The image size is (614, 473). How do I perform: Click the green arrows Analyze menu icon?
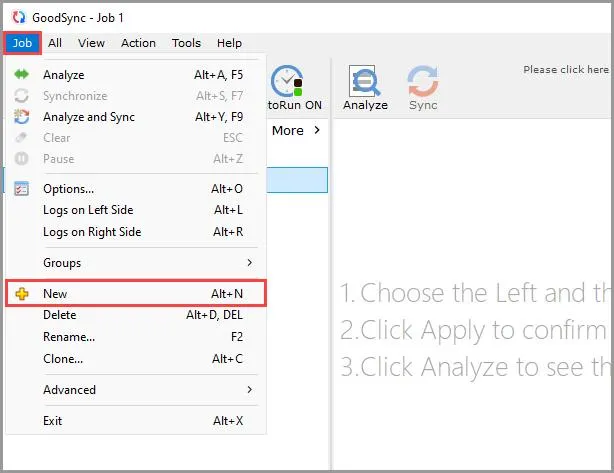(x=22, y=74)
